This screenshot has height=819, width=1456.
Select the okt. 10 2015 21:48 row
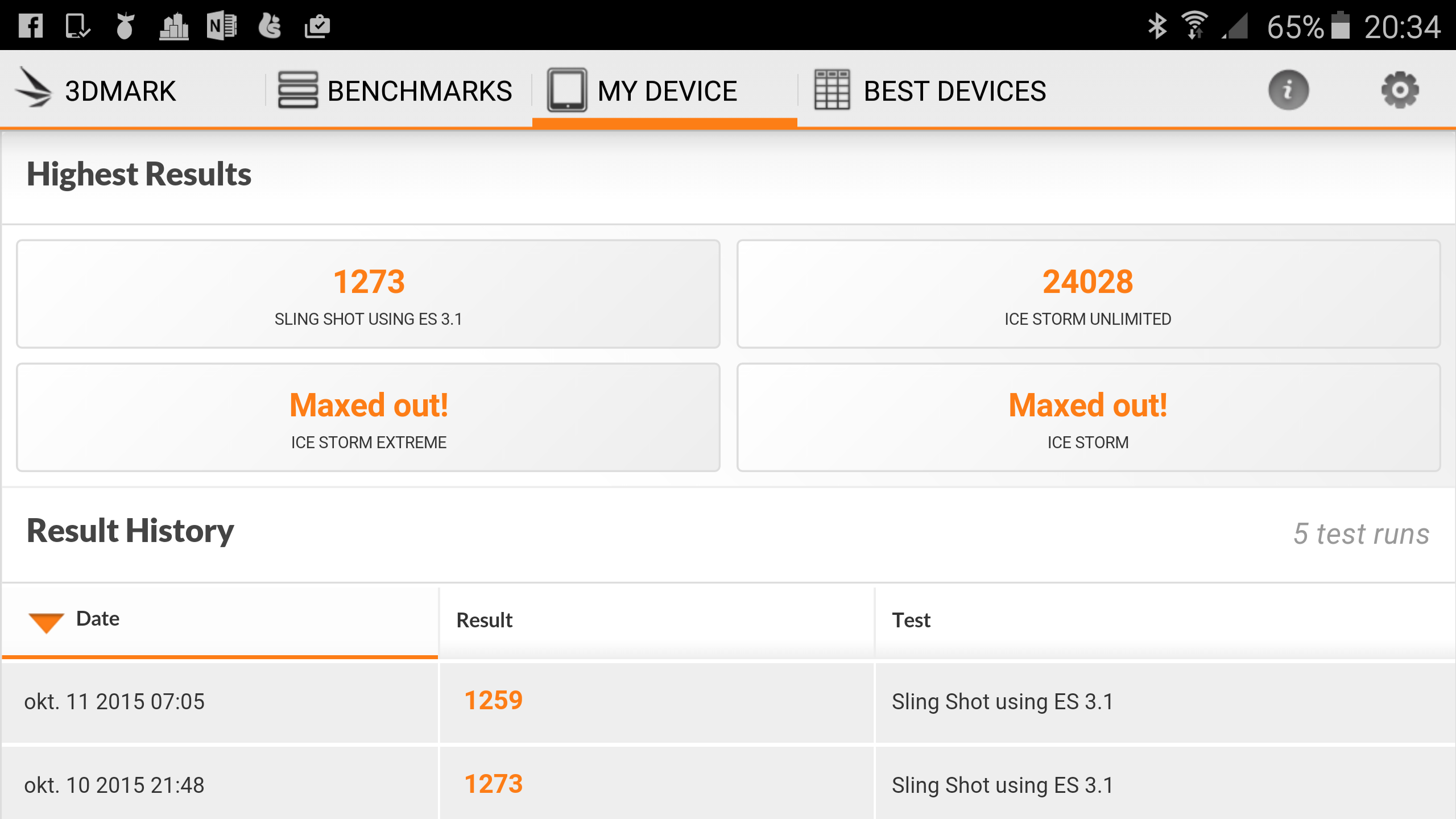(x=728, y=784)
